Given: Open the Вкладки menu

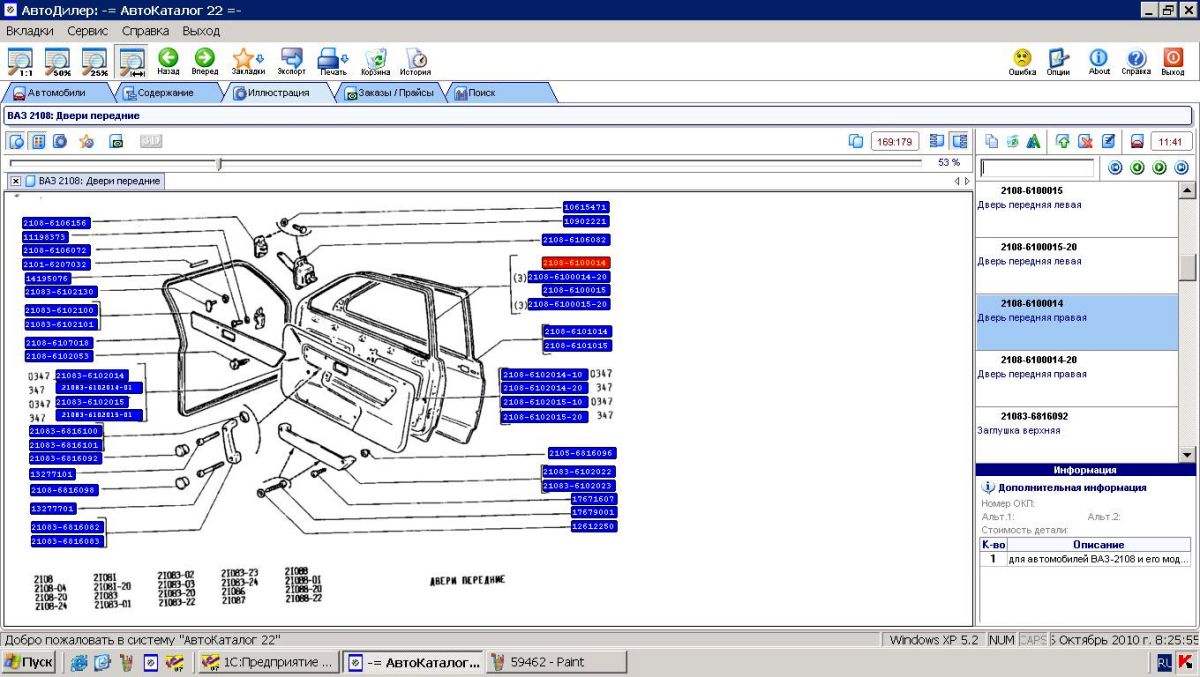Looking at the screenshot, I should coord(30,31).
